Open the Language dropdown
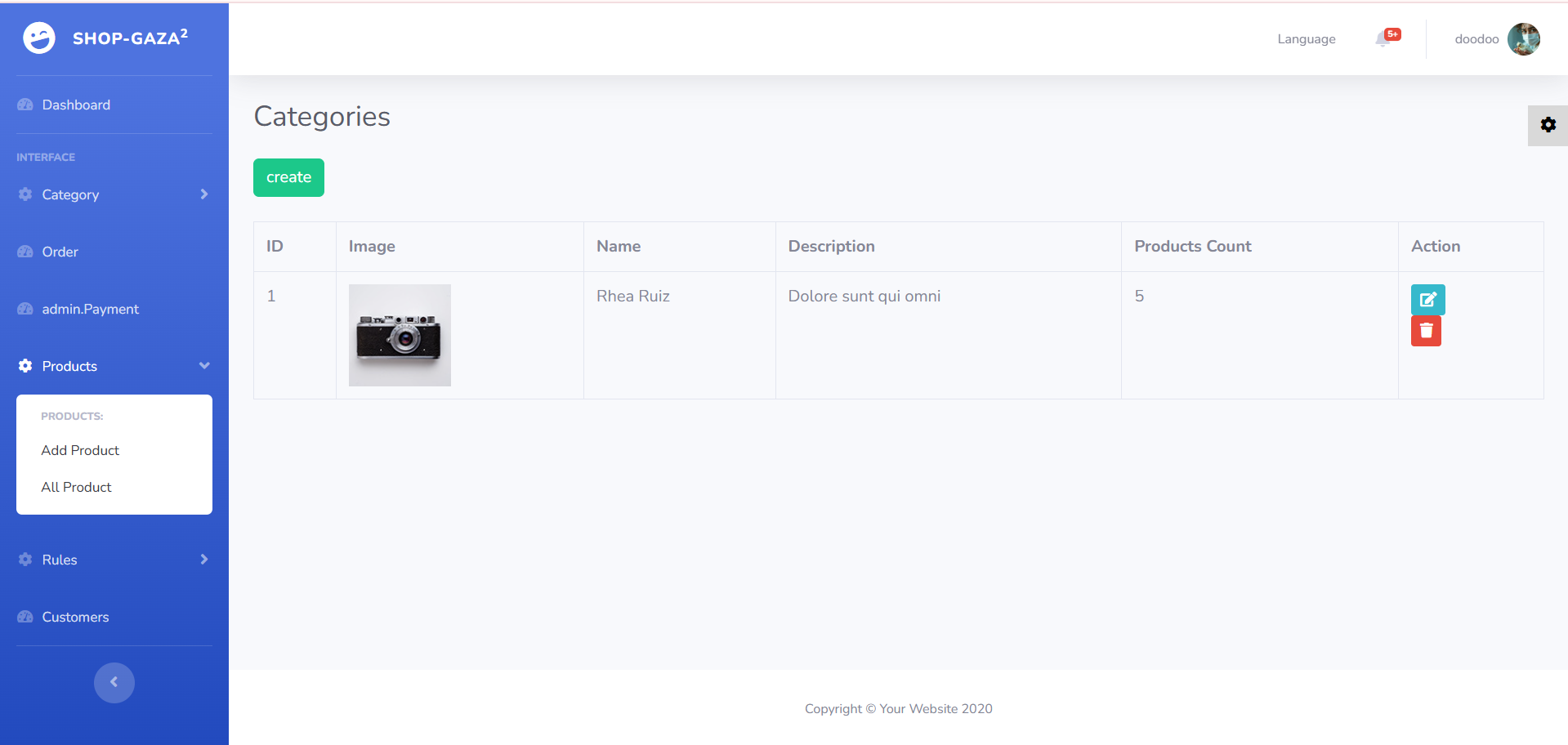1568x745 pixels. coord(1307,39)
